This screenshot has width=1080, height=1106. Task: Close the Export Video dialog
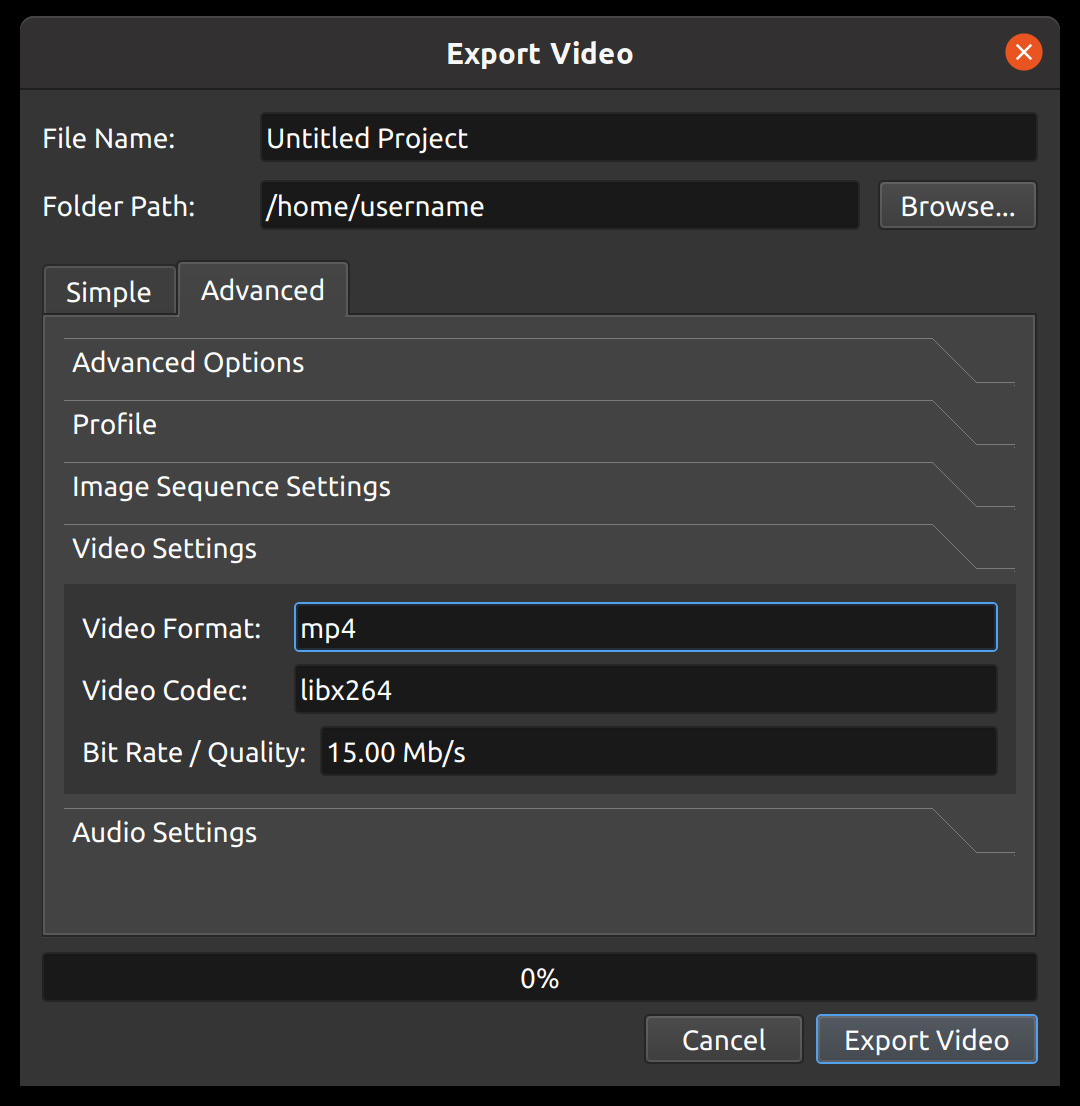pos(1023,52)
